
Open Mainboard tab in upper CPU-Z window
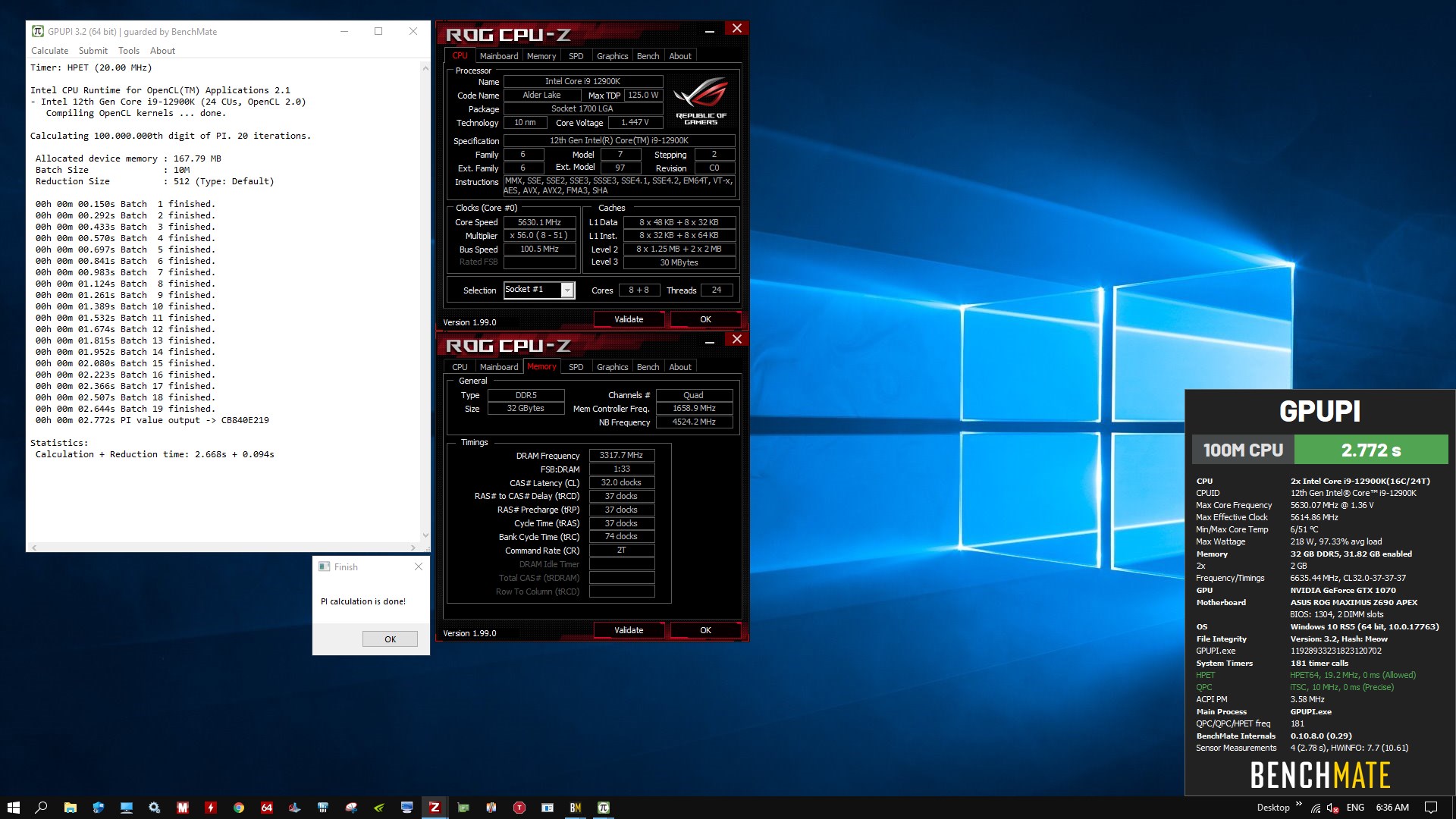[498, 56]
